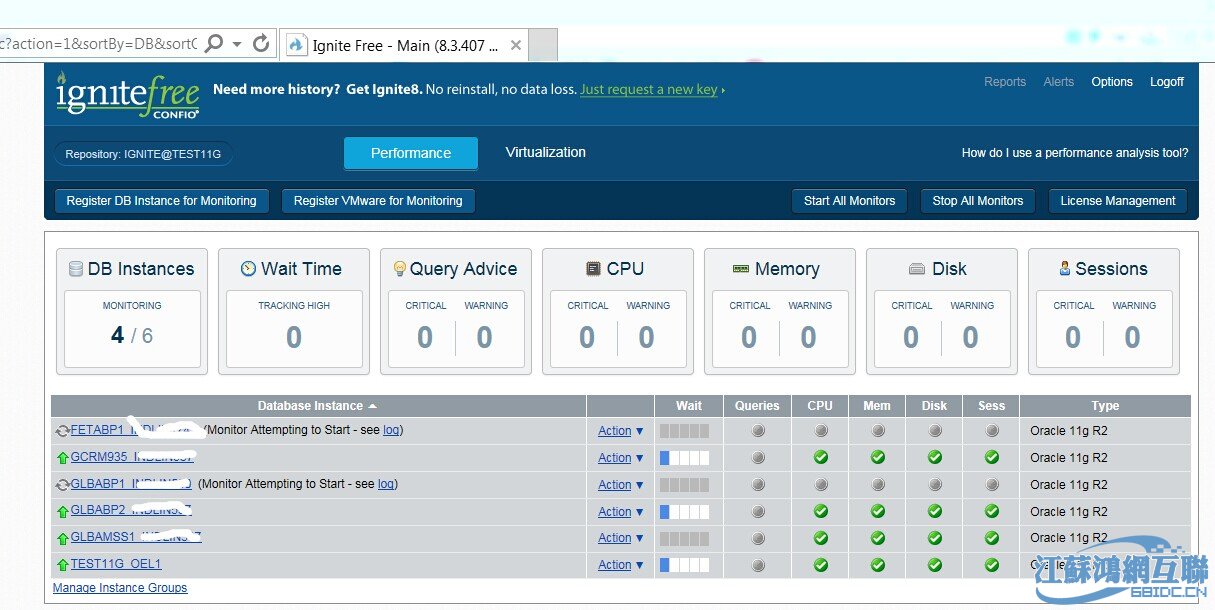The width and height of the screenshot is (1215, 610).
Task: Click How do I use a performance analysis tool
Action: pos(1075,153)
